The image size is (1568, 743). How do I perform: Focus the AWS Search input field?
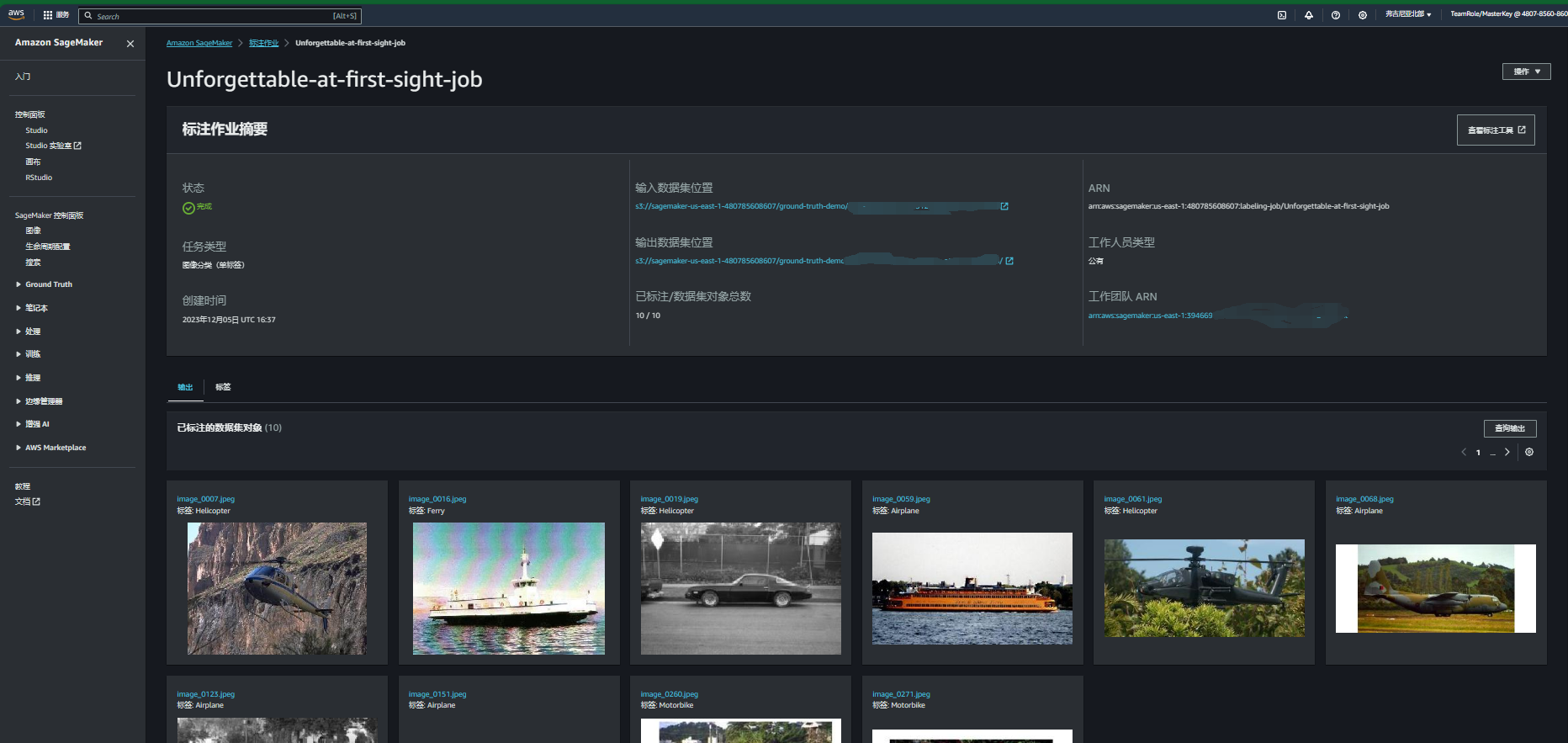point(220,16)
